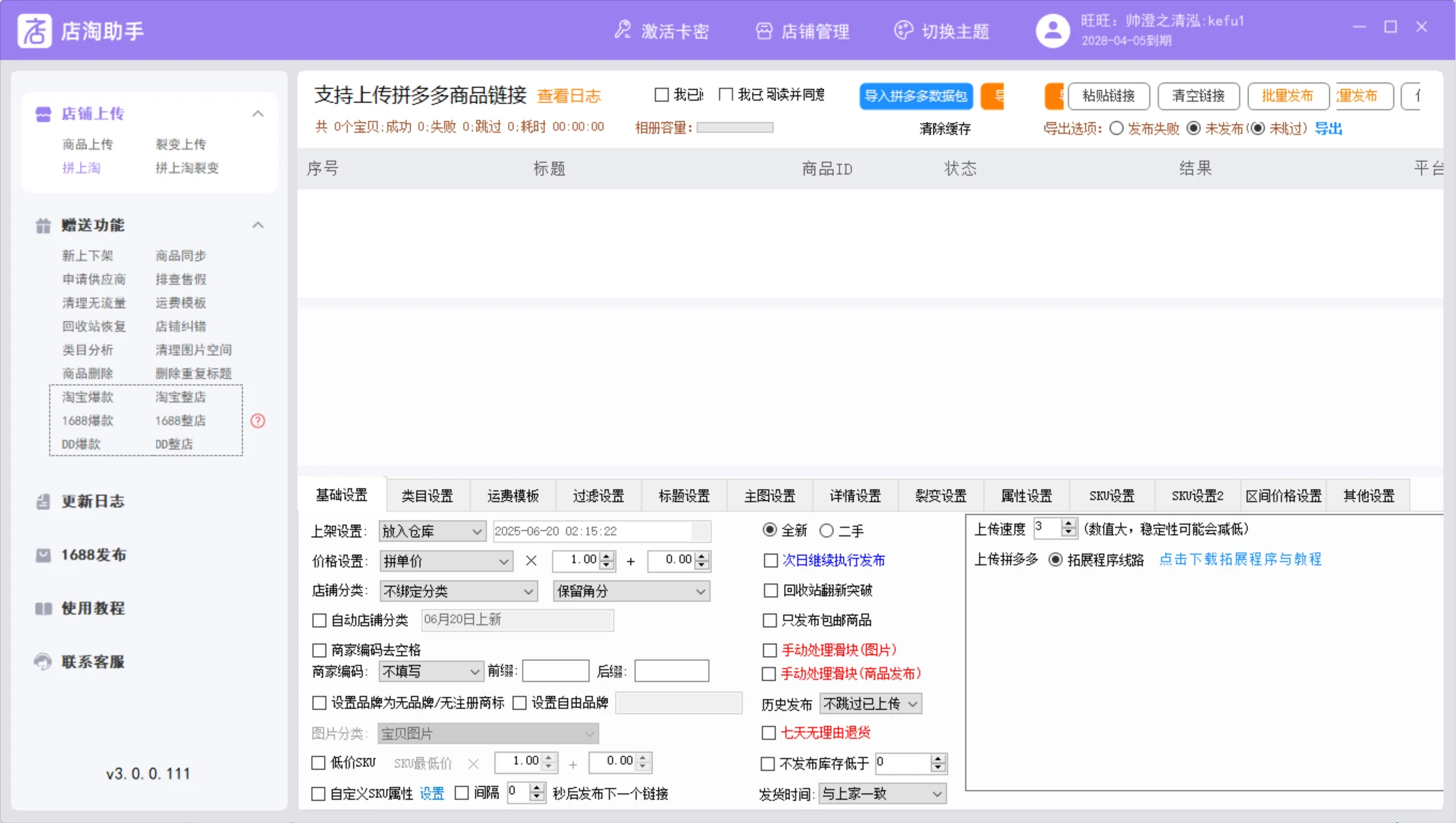The width and height of the screenshot is (1456, 823).
Task: Enable 七天无理由退货 checkbox
Action: click(769, 733)
